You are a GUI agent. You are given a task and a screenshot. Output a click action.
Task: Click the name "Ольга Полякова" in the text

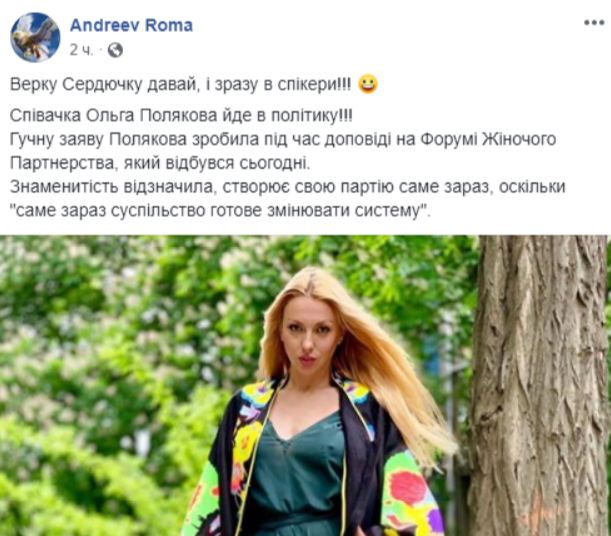click(151, 115)
